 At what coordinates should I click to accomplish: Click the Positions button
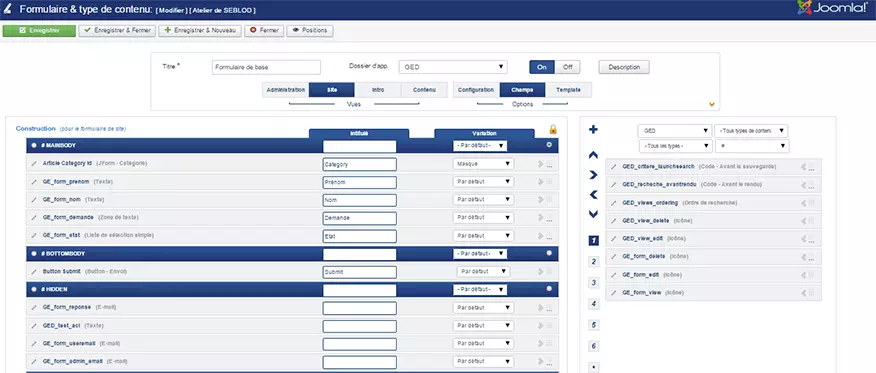[x=310, y=31]
